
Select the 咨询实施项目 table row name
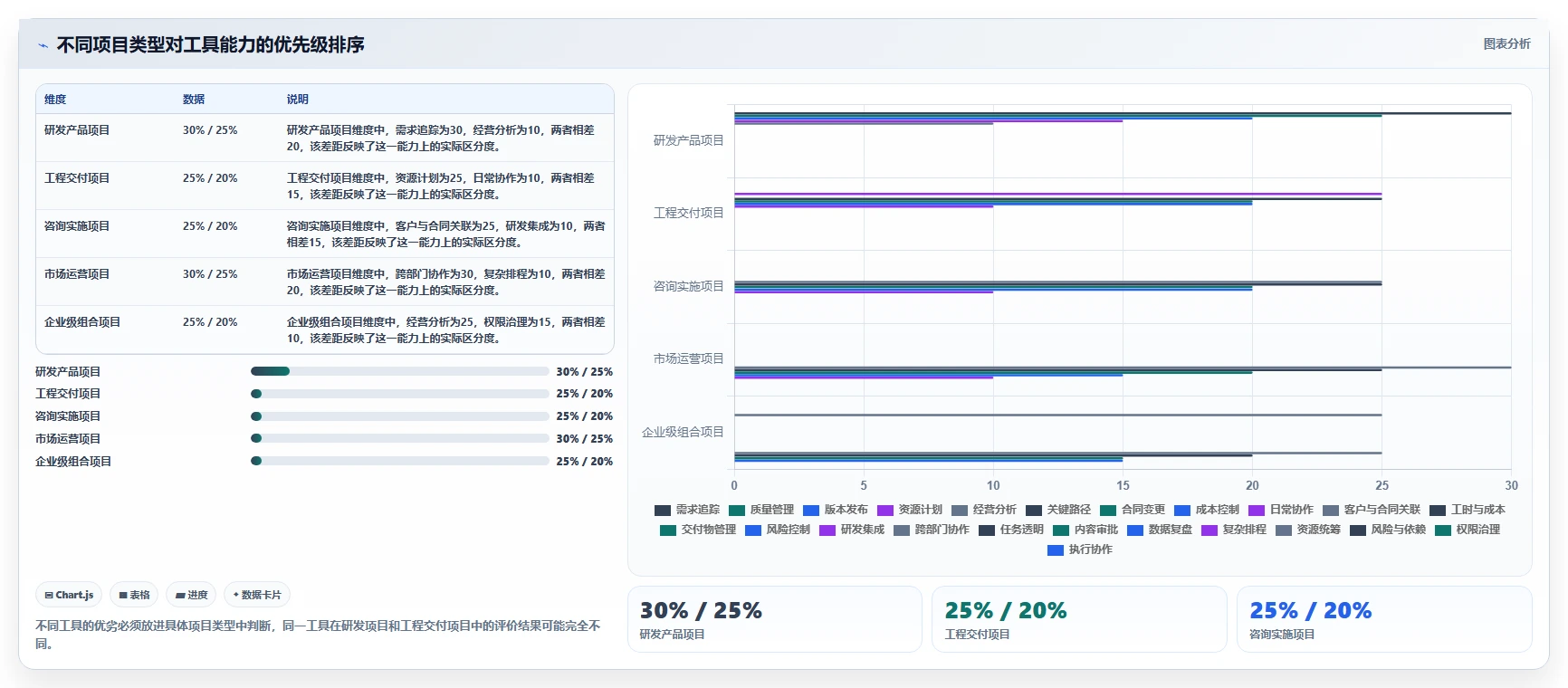click(x=77, y=226)
